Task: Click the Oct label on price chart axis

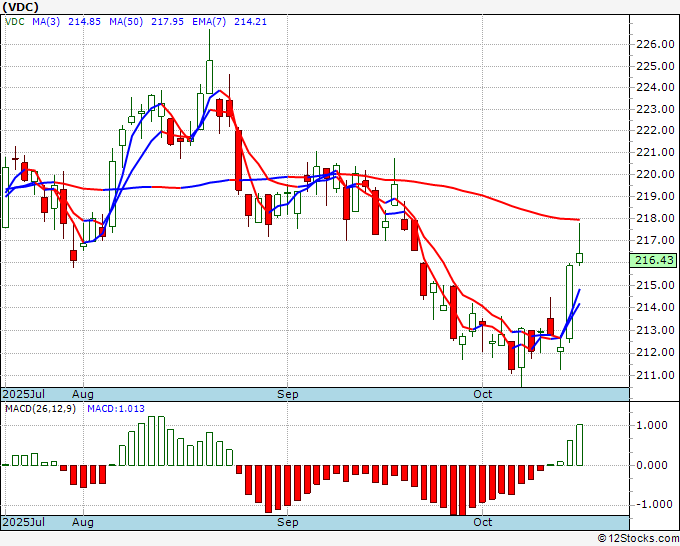Action: (482, 394)
